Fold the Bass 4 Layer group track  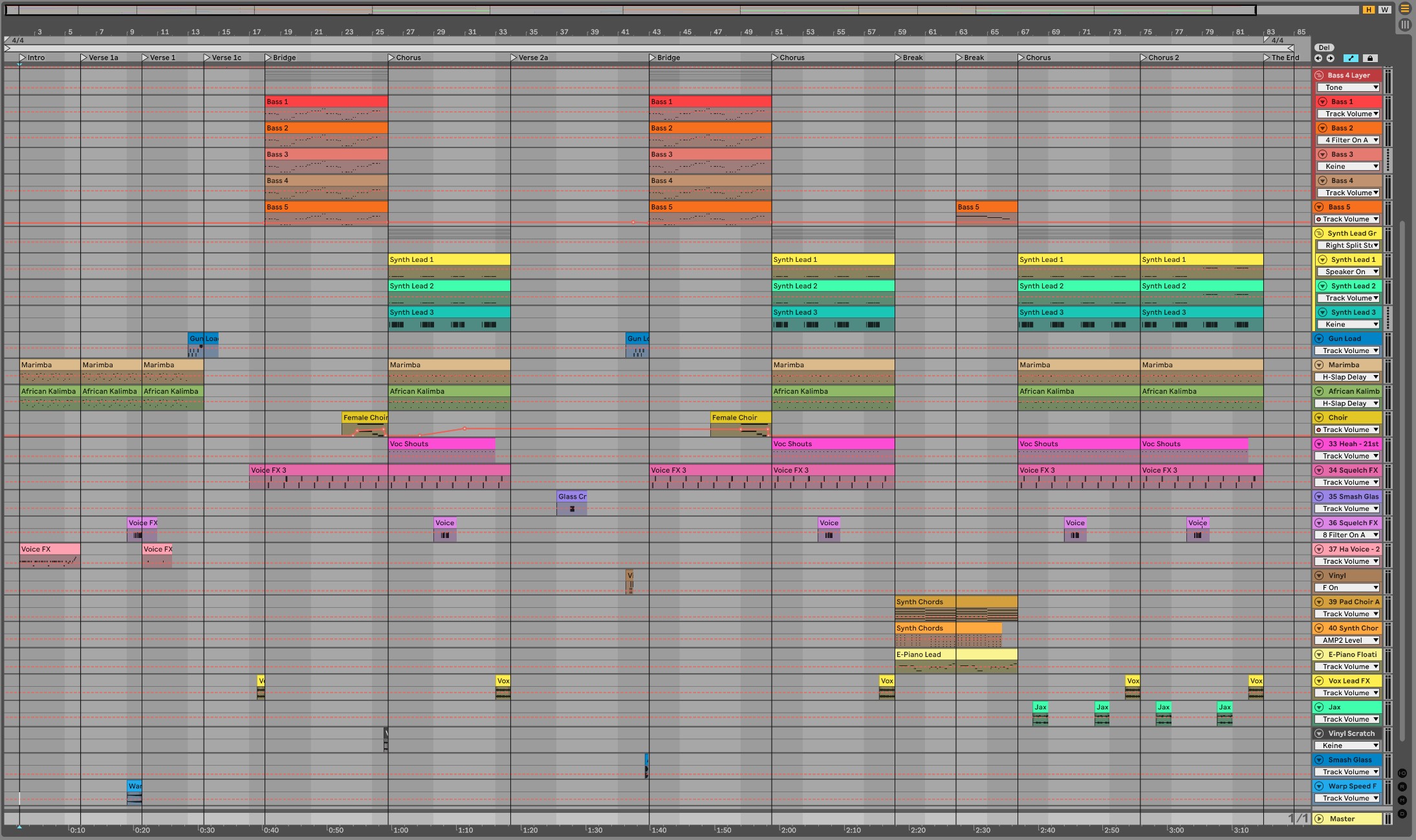pyautogui.click(x=1319, y=76)
